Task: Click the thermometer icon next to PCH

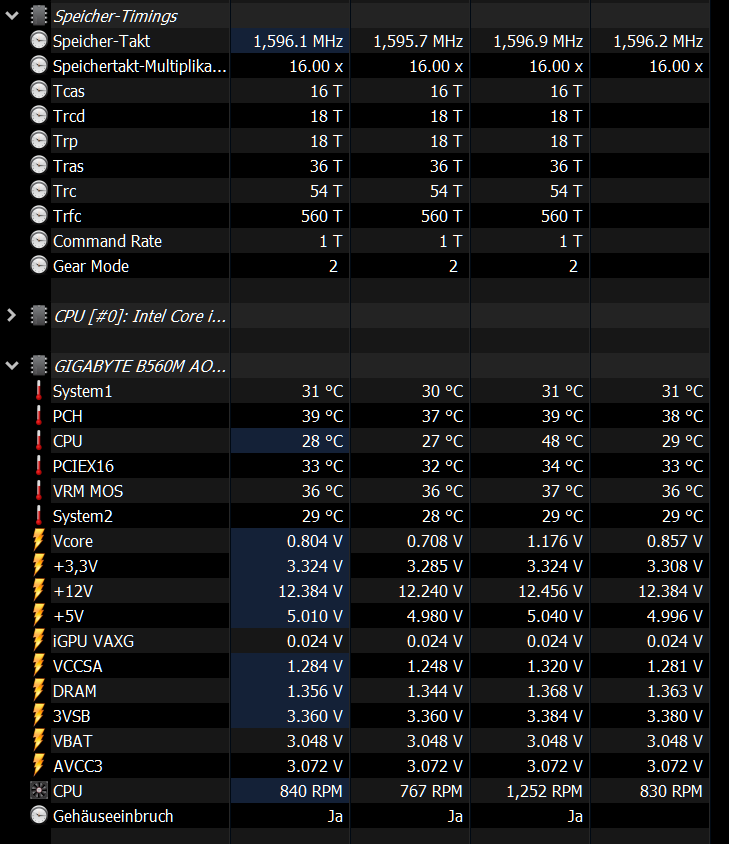Action: point(39,416)
